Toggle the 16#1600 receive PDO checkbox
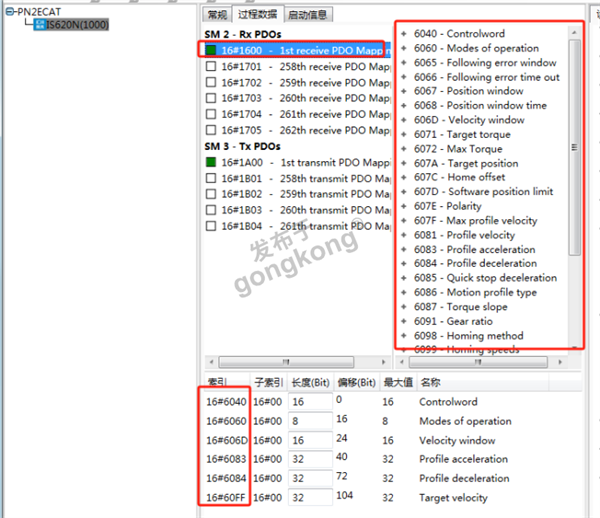The width and height of the screenshot is (600, 518). pyautogui.click(x=211, y=50)
